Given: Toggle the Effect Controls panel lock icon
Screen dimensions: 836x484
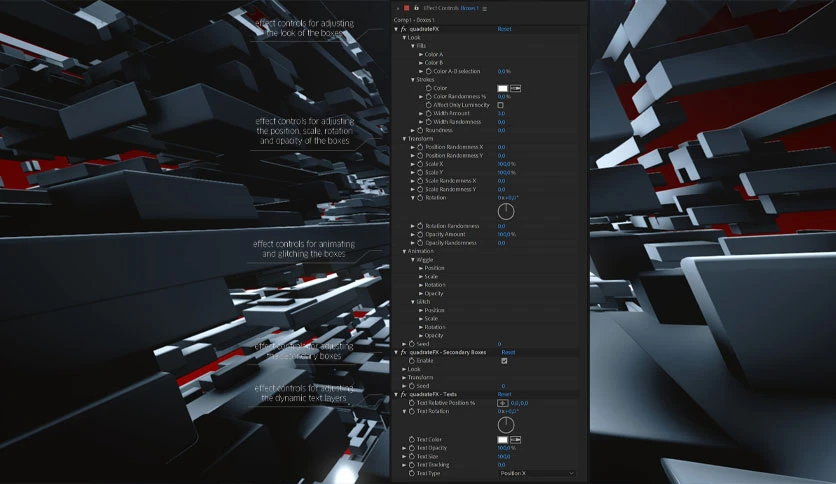Looking at the screenshot, I should tap(416, 8).
